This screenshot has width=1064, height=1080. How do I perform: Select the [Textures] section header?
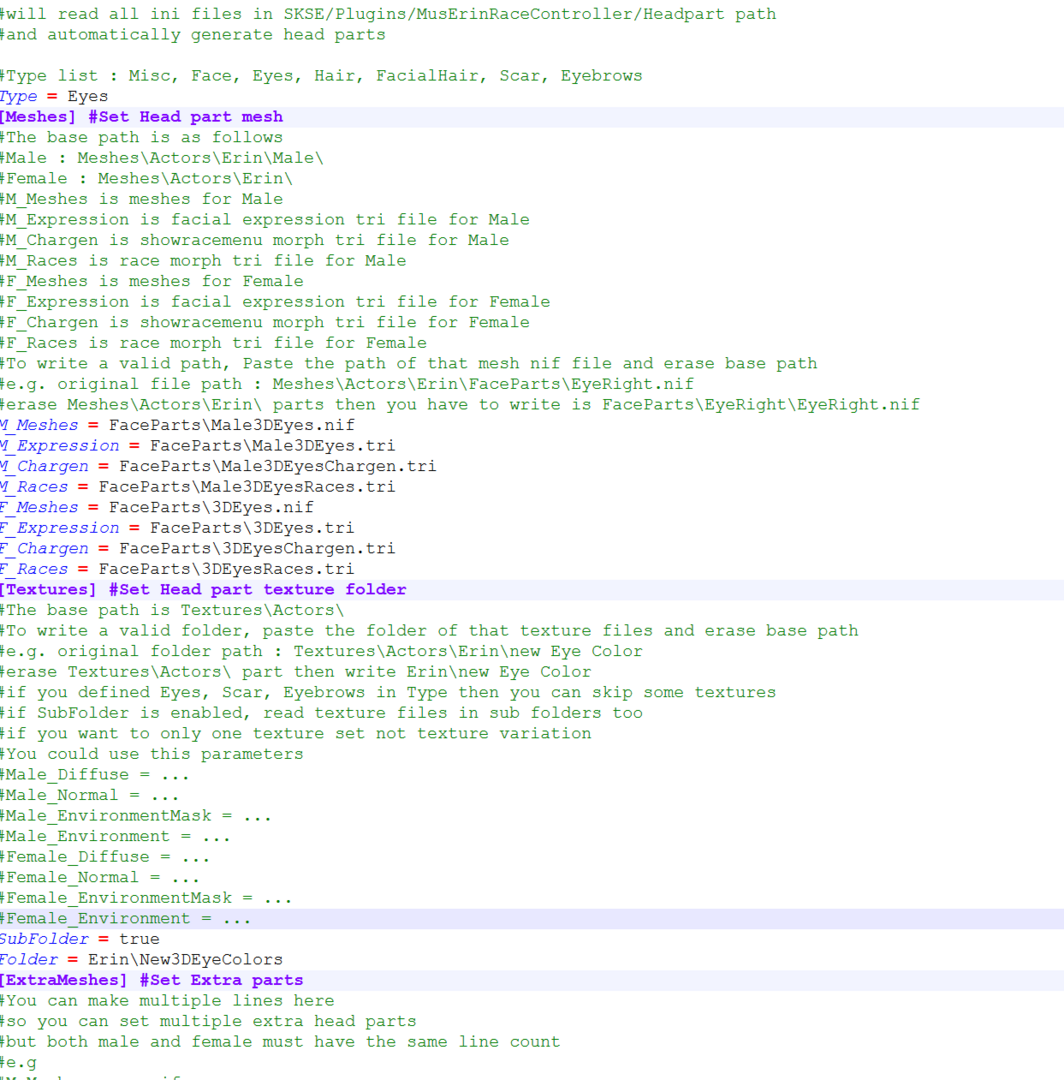(203, 590)
